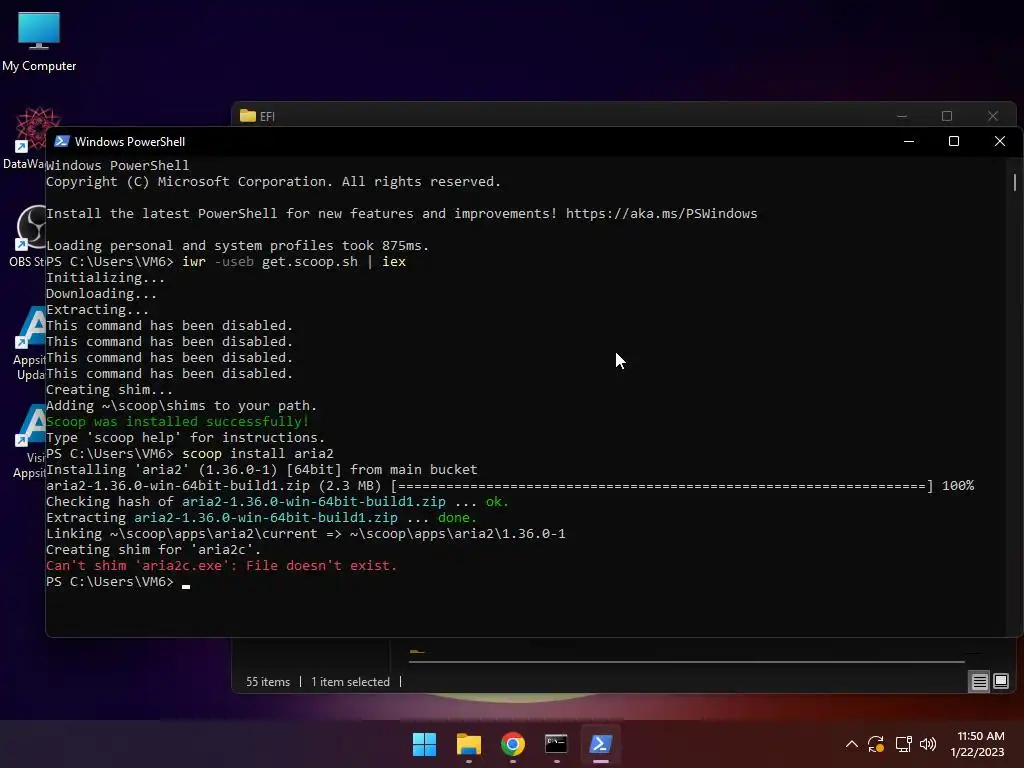Click the 'Checking hash of' output line

tap(277, 502)
